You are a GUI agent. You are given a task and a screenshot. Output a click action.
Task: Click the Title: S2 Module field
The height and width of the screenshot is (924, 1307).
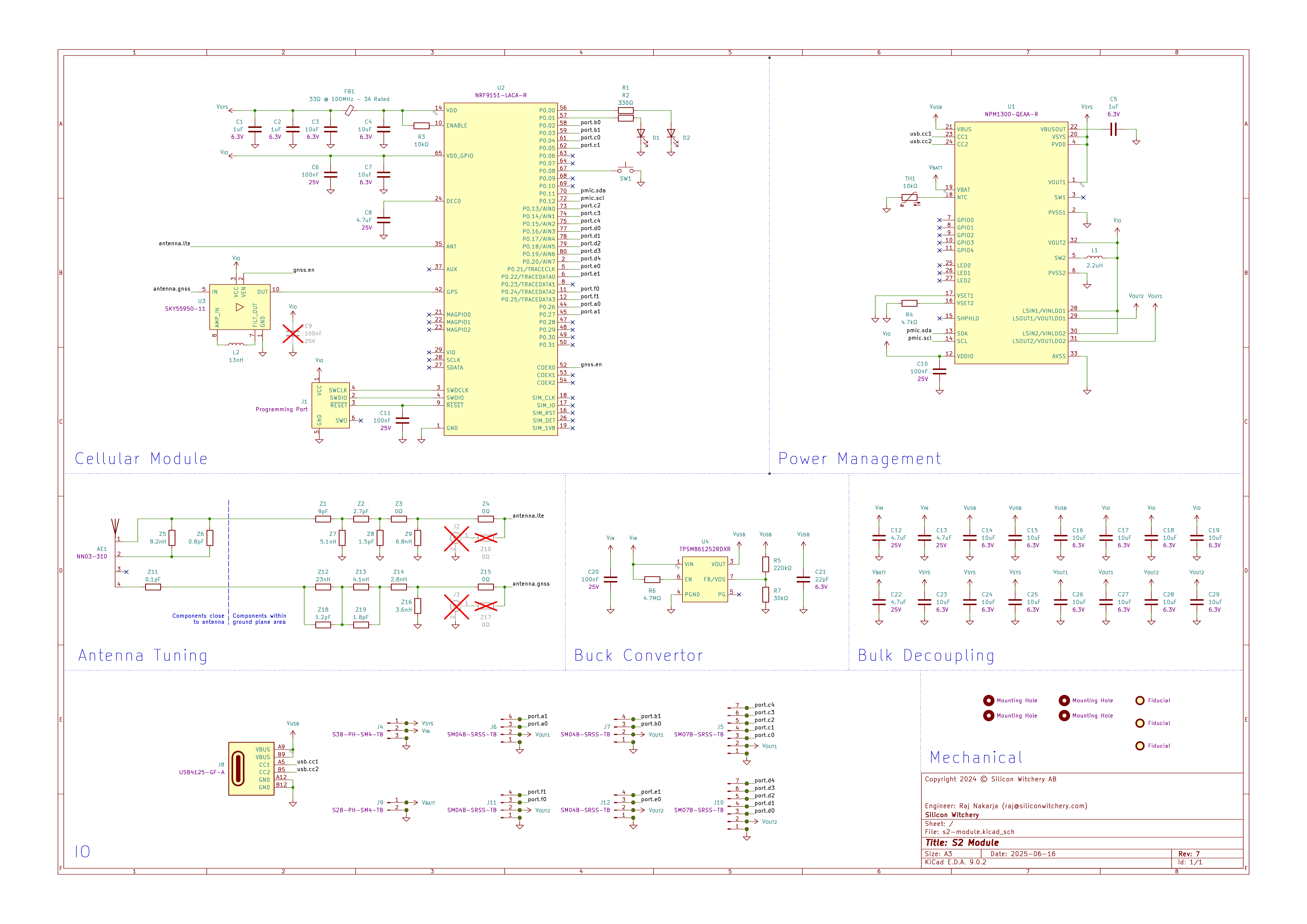[961, 843]
